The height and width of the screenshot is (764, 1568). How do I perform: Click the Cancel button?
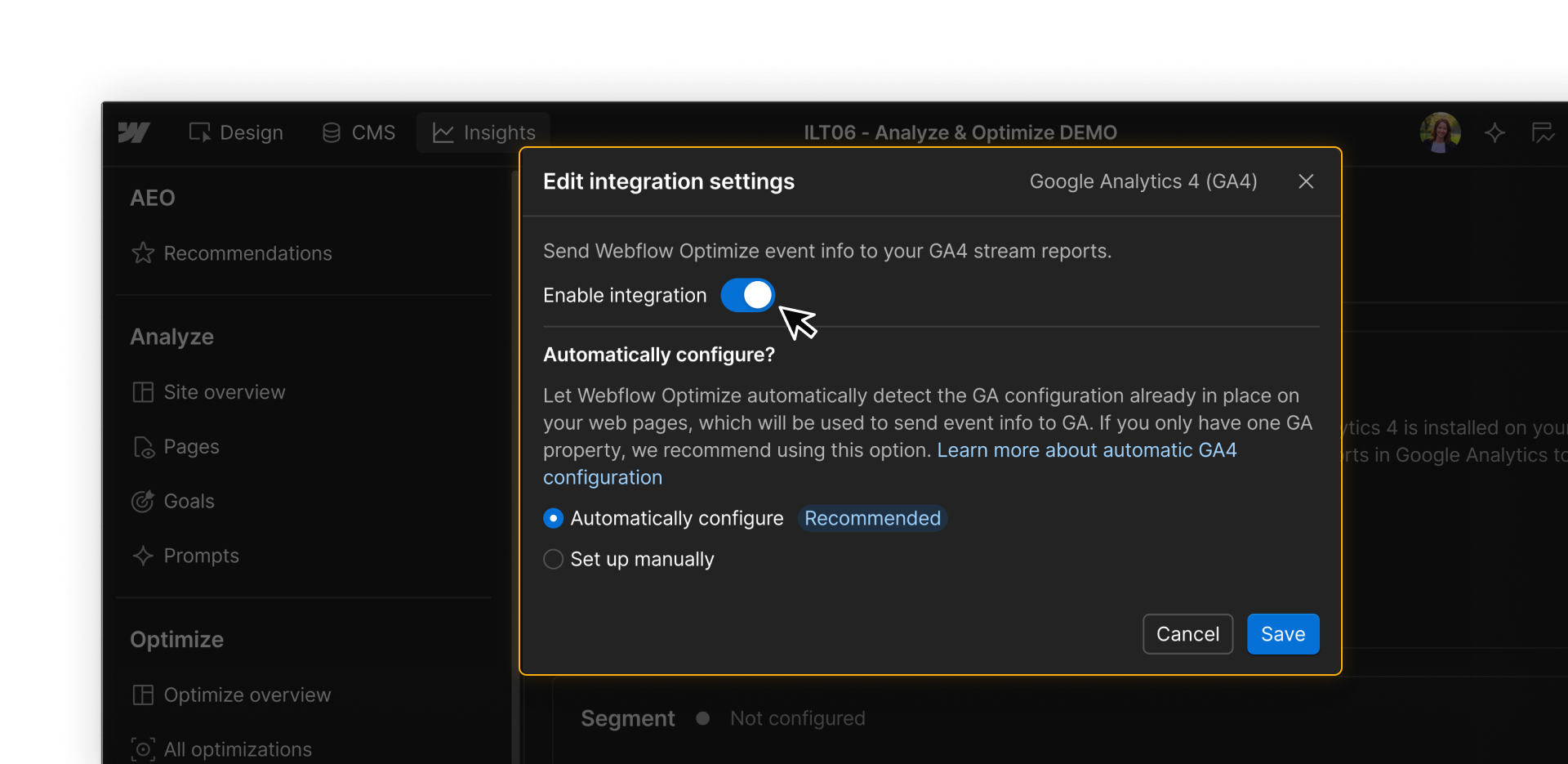[1187, 634]
